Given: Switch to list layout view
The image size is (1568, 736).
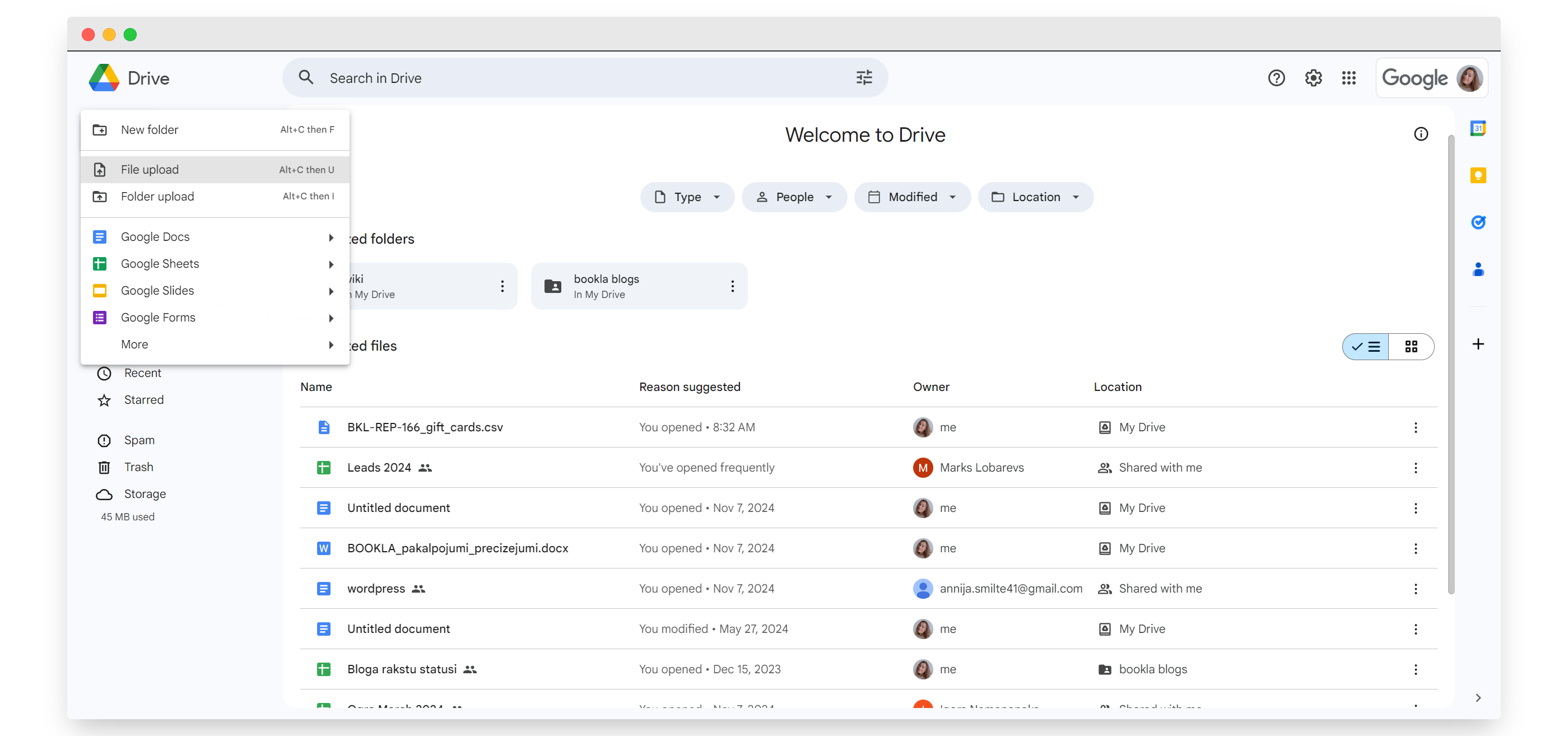Looking at the screenshot, I should [1366, 347].
